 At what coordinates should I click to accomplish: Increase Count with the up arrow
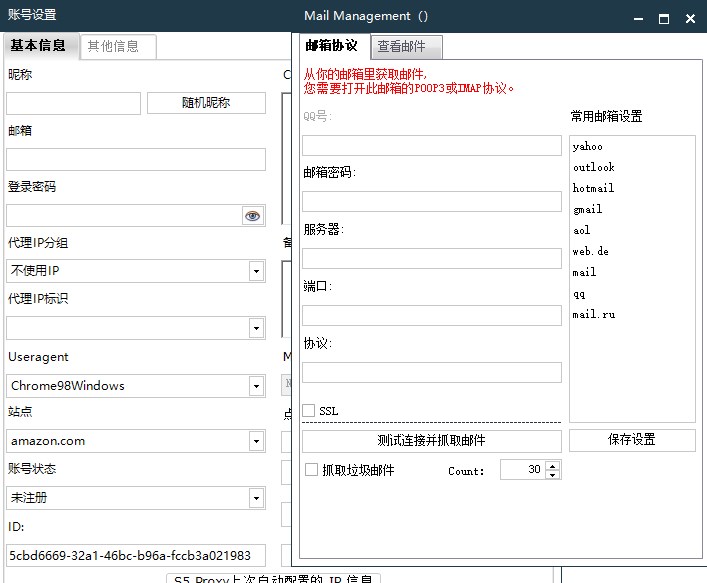coord(553,465)
